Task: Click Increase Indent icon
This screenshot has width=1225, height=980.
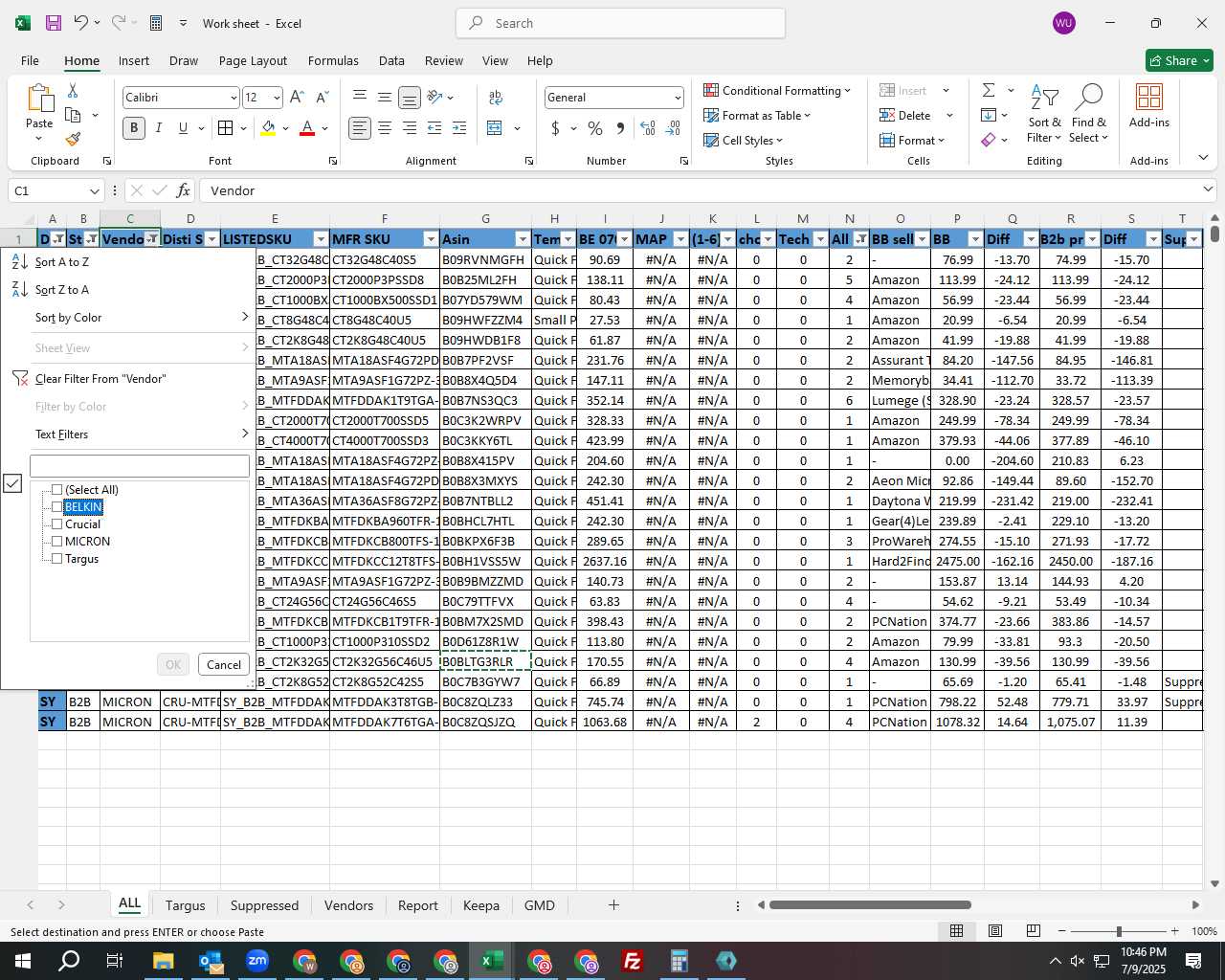Action: point(459,128)
